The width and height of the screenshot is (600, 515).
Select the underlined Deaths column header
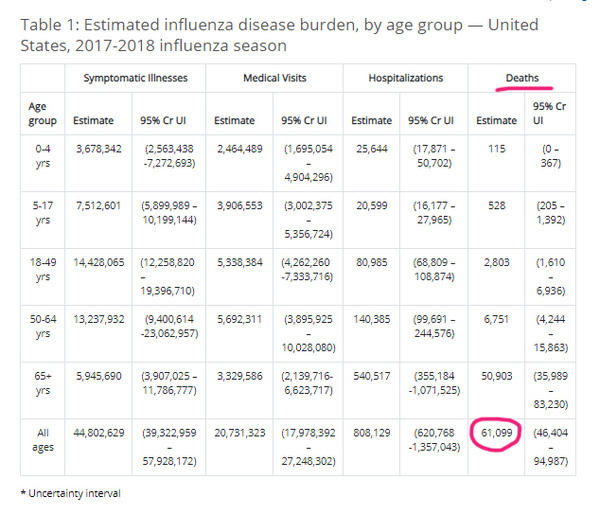click(x=518, y=77)
